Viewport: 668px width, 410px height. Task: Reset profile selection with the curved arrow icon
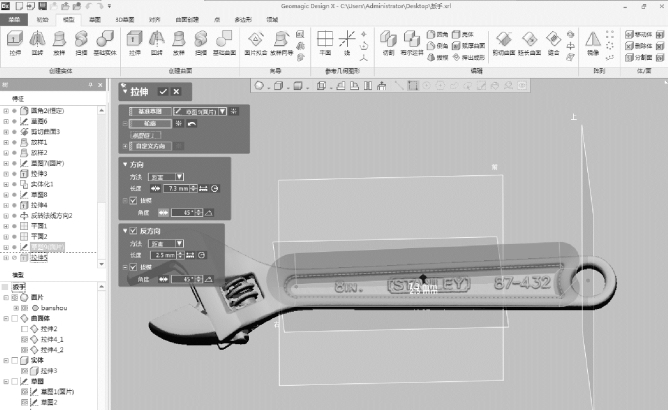192,124
